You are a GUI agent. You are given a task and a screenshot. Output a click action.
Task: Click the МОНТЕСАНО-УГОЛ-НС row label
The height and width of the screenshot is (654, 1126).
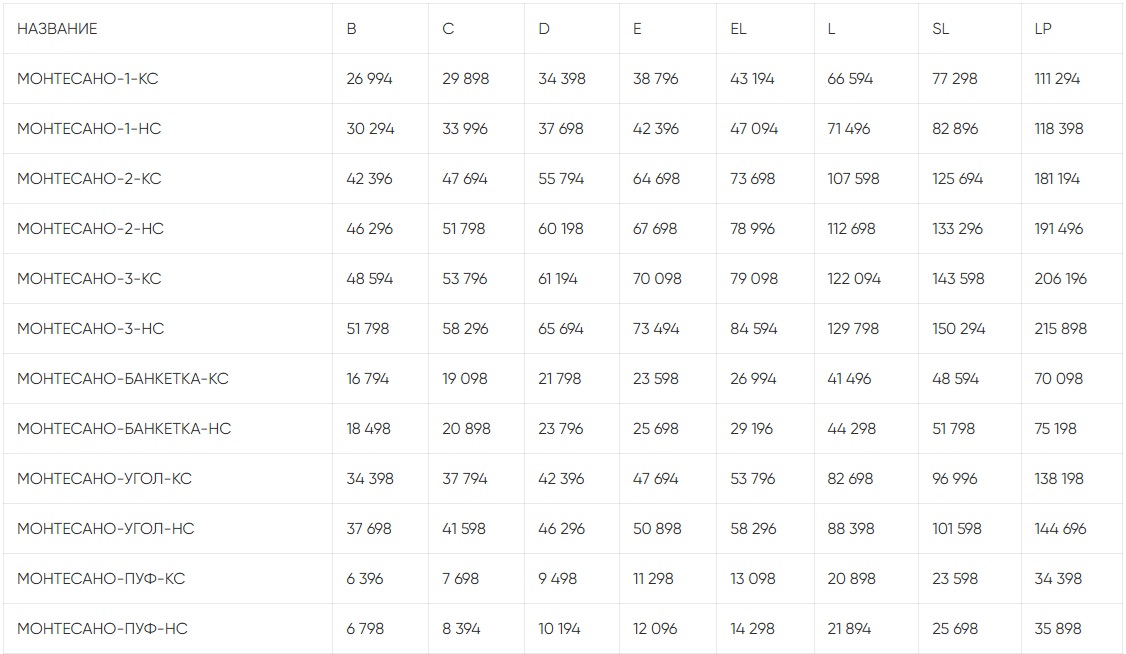pyautogui.click(x=105, y=529)
